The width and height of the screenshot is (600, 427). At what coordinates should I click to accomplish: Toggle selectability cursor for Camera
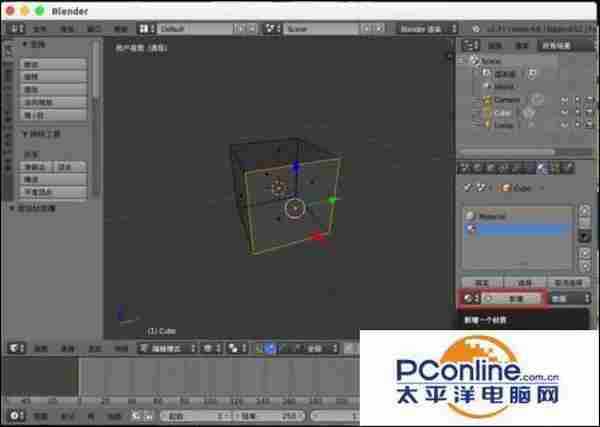point(577,100)
